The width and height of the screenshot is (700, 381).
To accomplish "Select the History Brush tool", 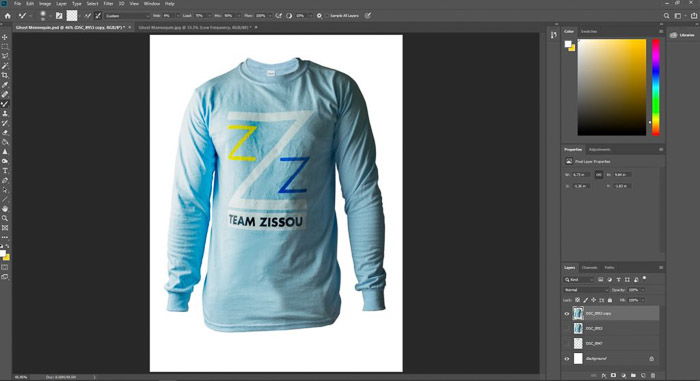I will click(x=5, y=123).
